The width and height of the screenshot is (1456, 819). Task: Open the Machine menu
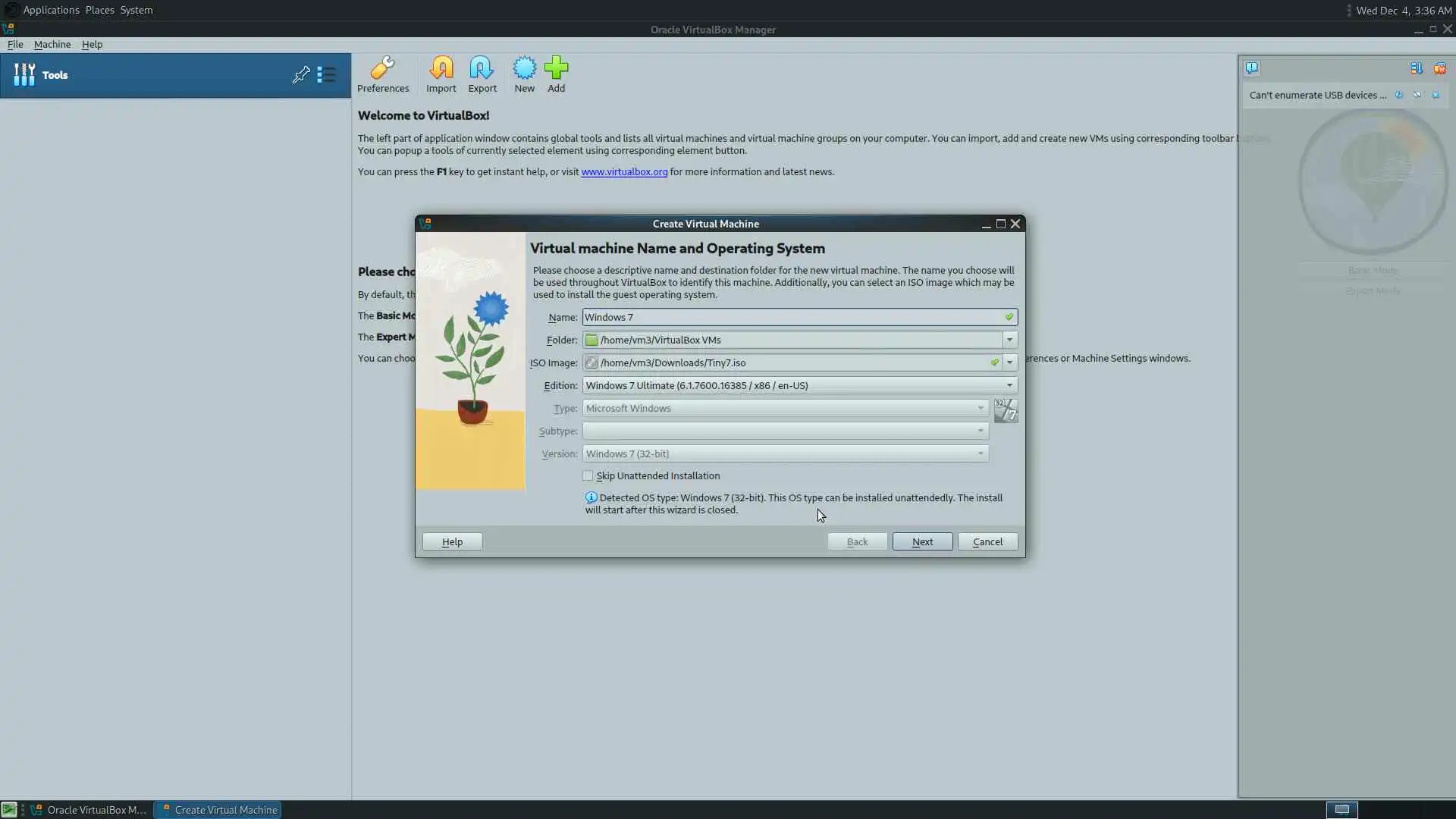pyautogui.click(x=52, y=44)
